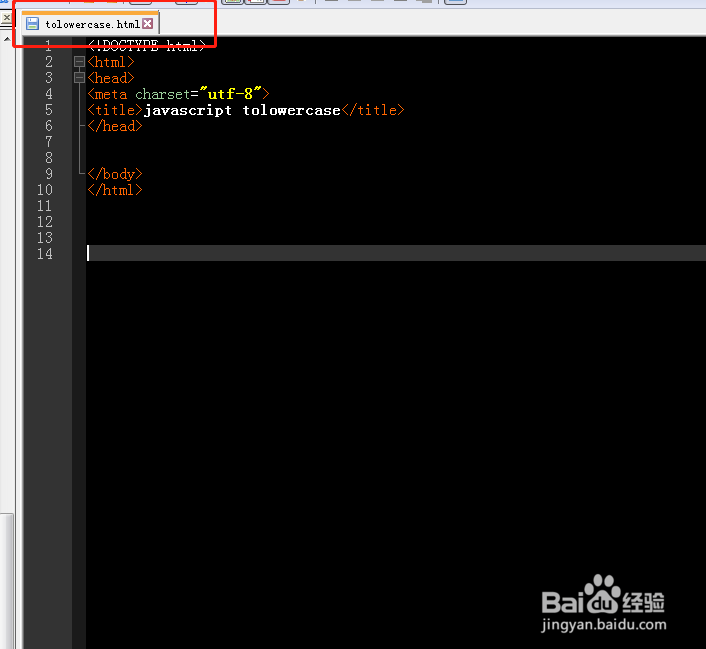Click the word tolowercase in the title line
The image size is (706, 649).
tap(291, 110)
